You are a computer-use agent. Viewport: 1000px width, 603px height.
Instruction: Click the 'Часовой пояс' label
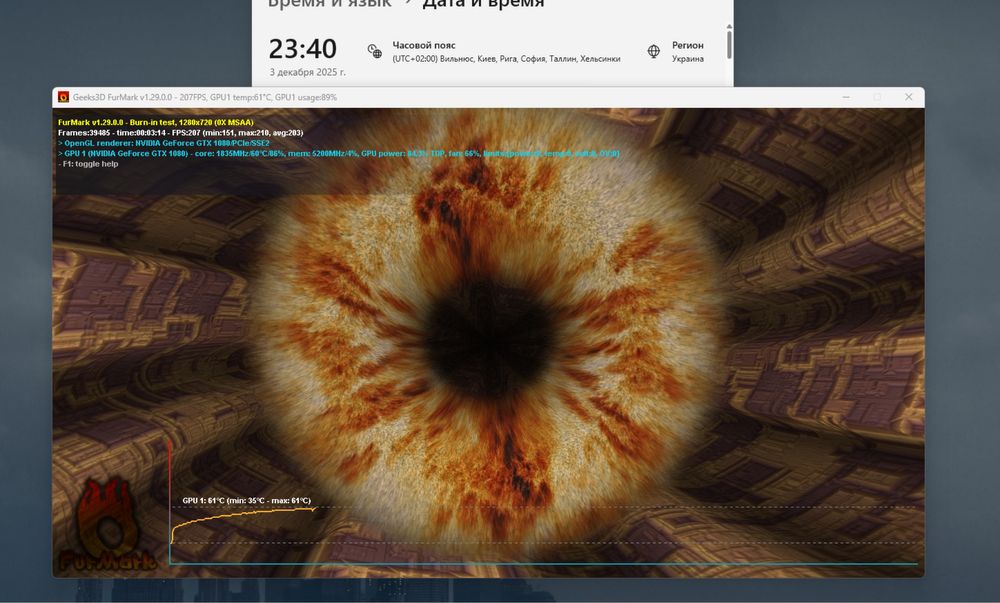tap(424, 45)
